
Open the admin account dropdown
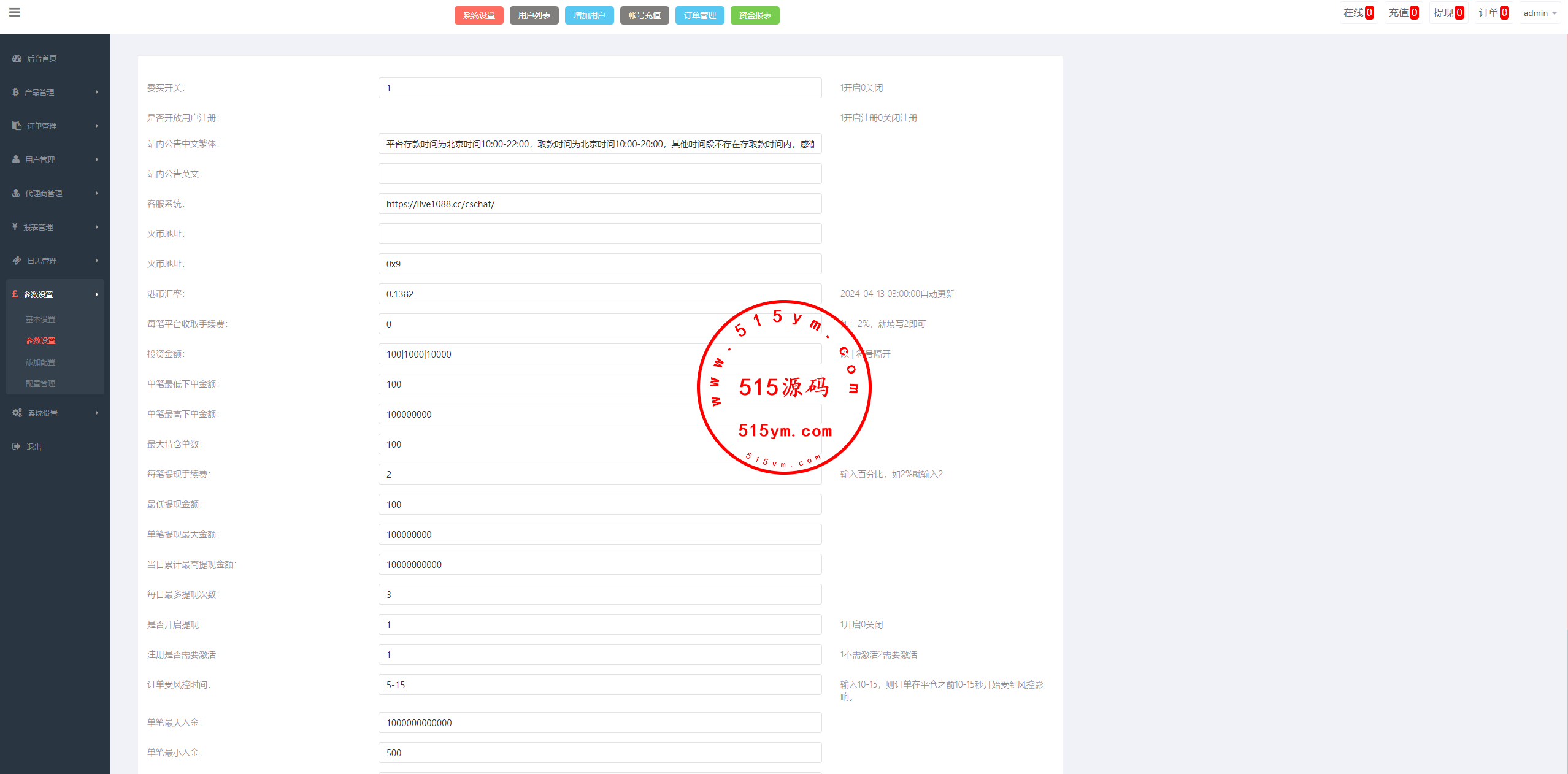click(1540, 13)
